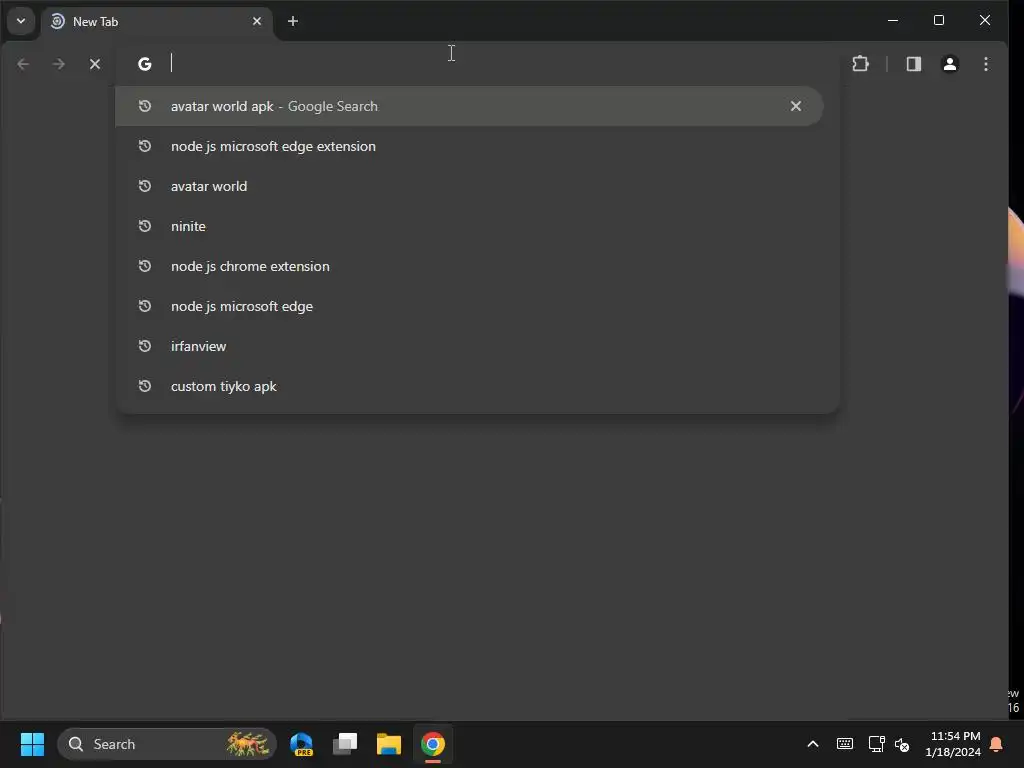Image resolution: width=1024 pixels, height=768 pixels.
Task: Open notifications bell icon
Action: 997,744
